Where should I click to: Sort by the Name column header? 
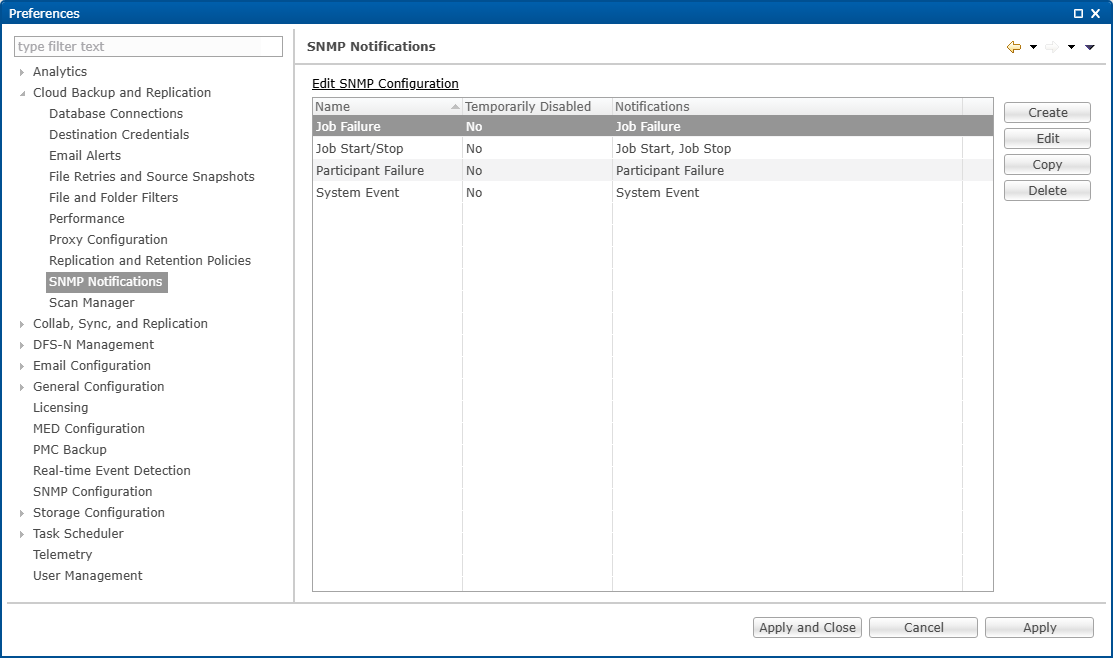[388, 106]
